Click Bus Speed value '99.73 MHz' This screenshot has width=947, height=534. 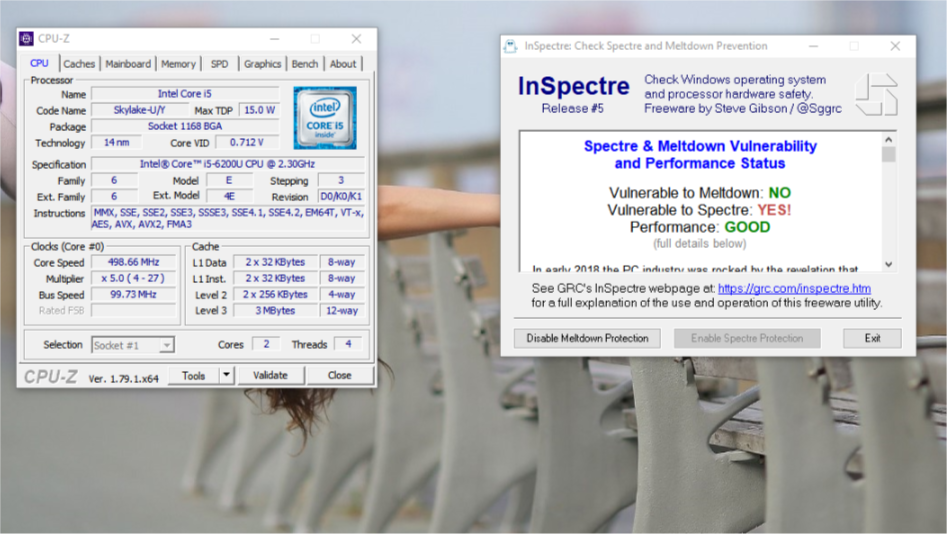pos(133,295)
